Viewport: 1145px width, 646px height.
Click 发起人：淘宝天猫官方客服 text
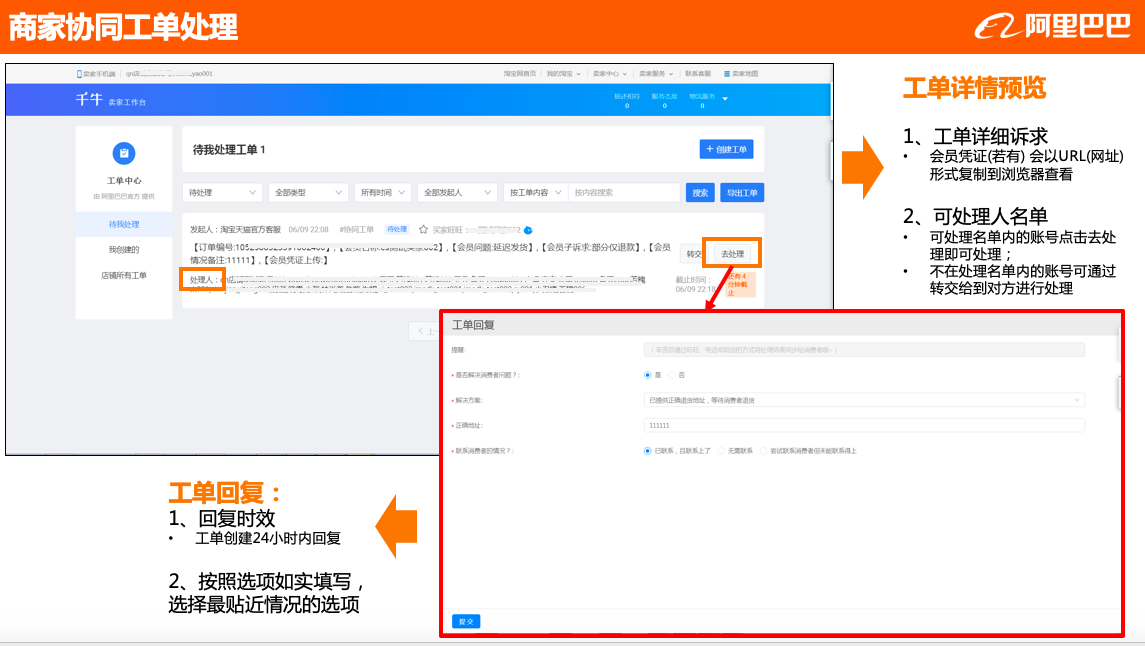pos(235,230)
